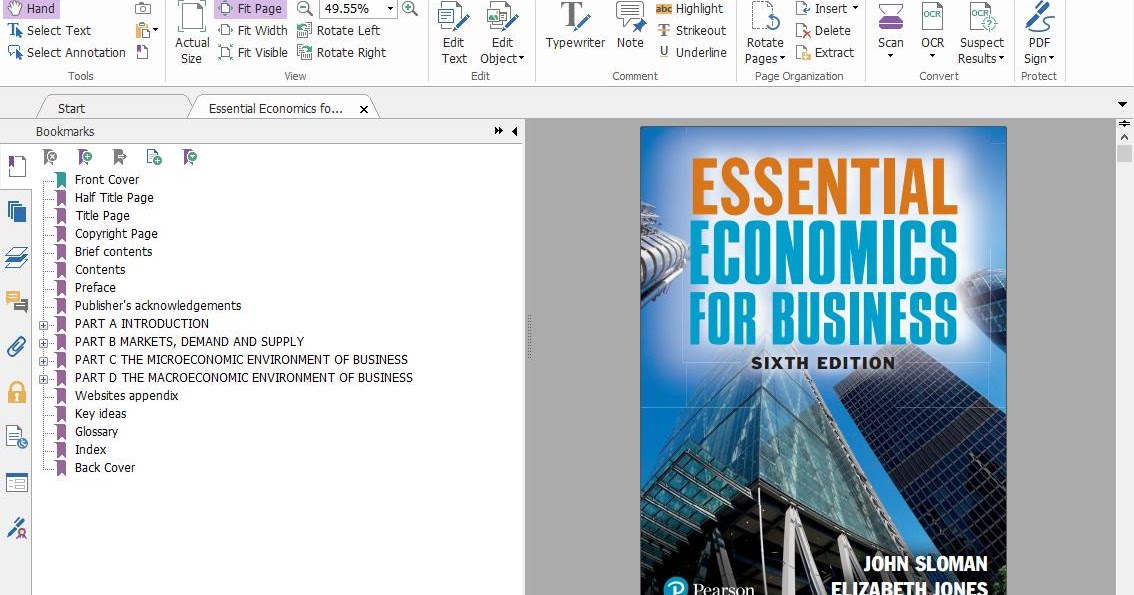
Task: Activate the Select Text tool
Action: coord(49,30)
